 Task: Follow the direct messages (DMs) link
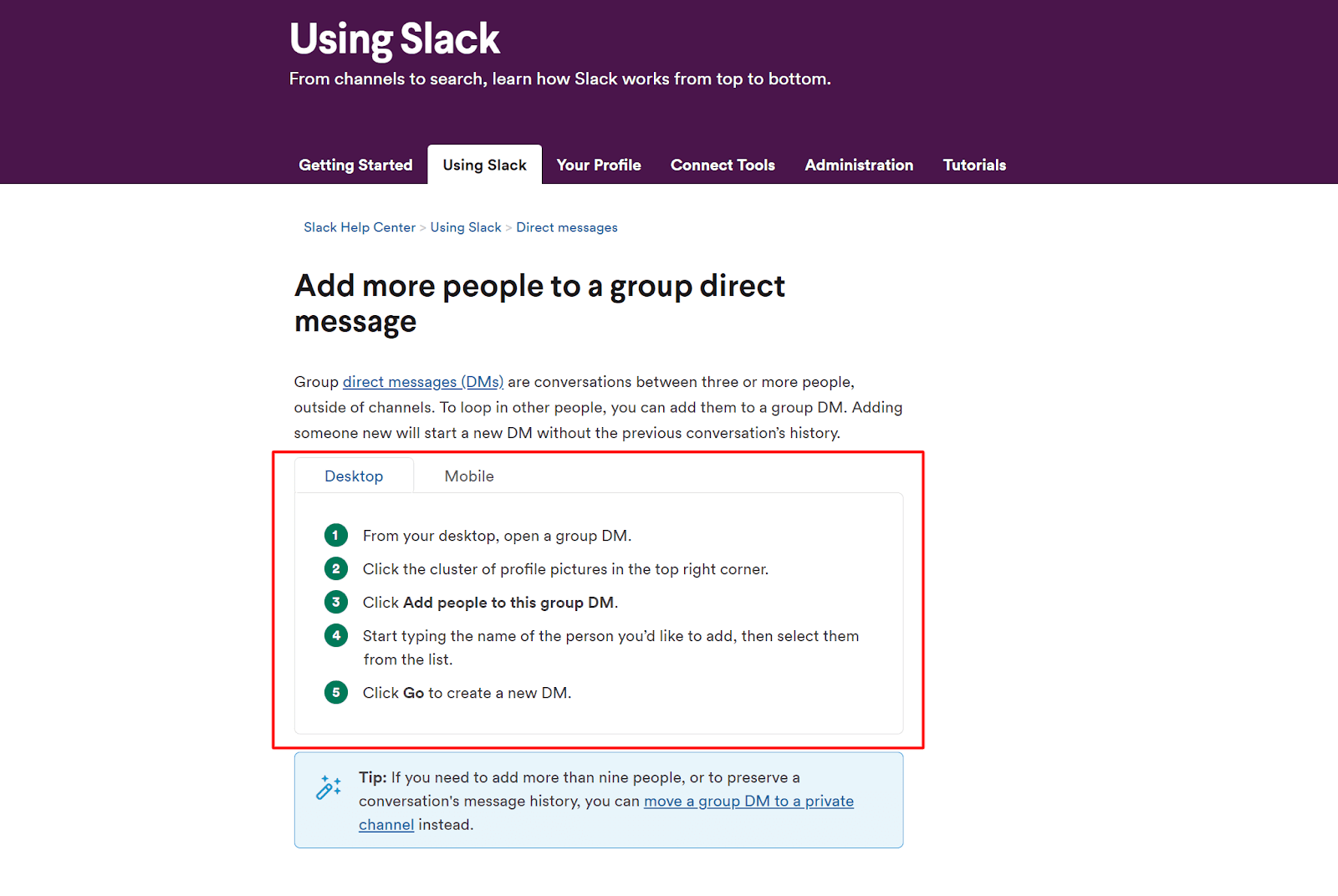(x=423, y=382)
